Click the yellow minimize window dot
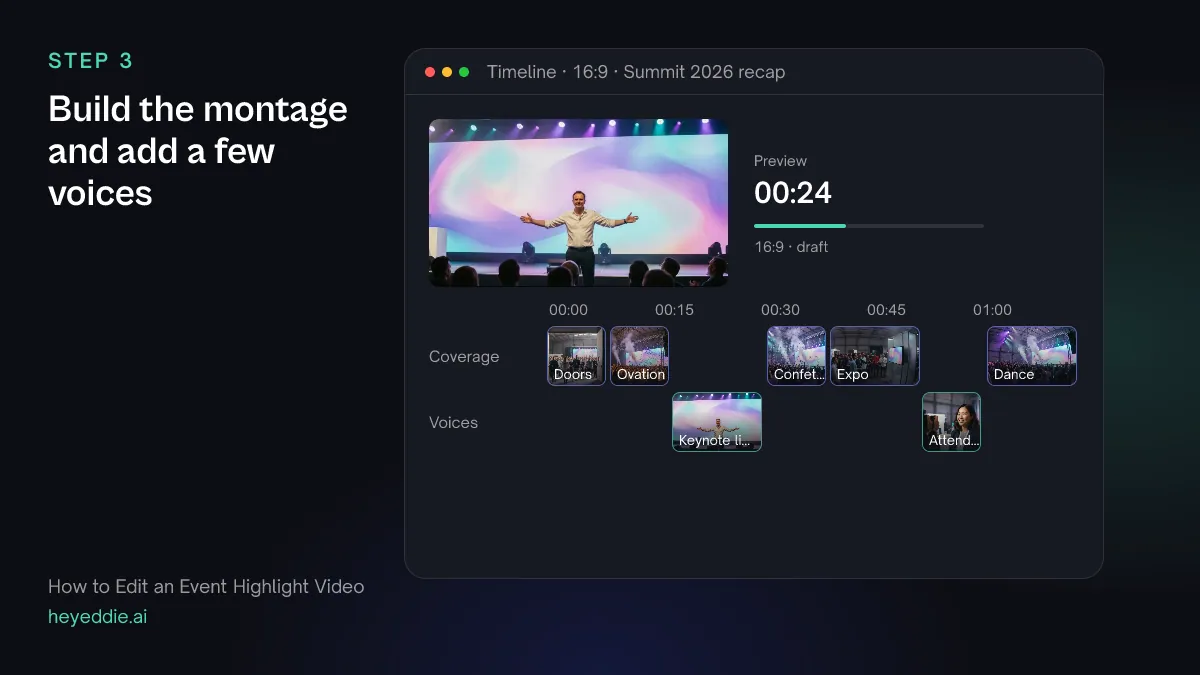This screenshot has height=675, width=1200. coord(447,72)
